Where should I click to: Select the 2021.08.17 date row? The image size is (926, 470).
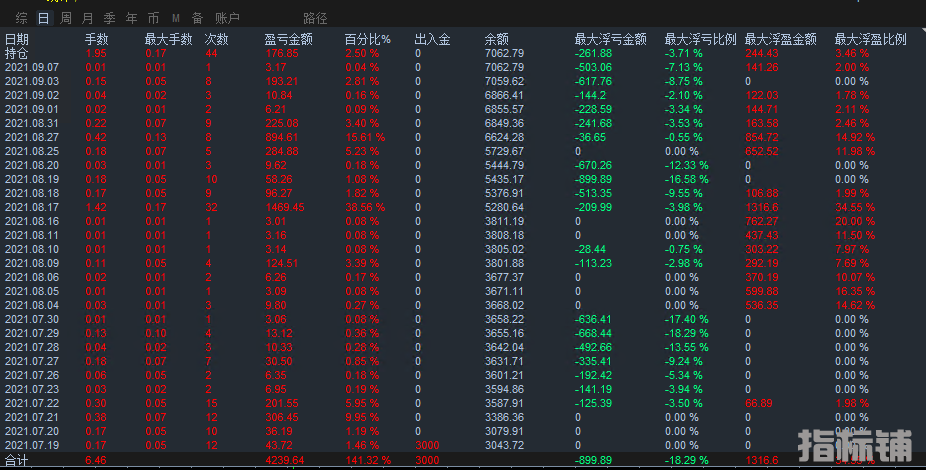32,207
